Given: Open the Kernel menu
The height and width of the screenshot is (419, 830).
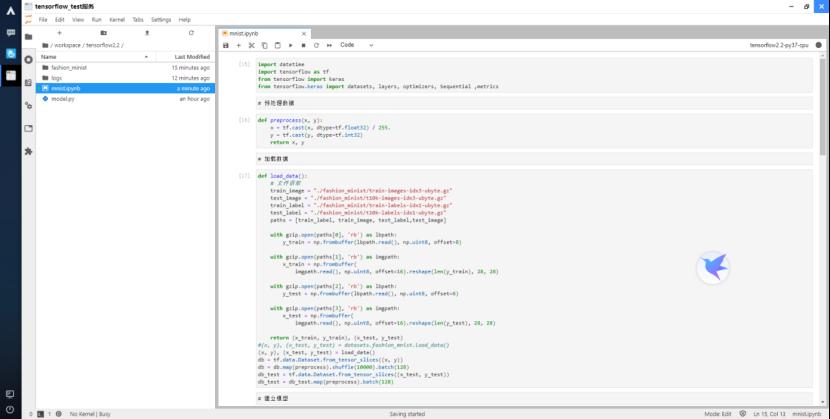Looking at the screenshot, I should click(x=117, y=20).
